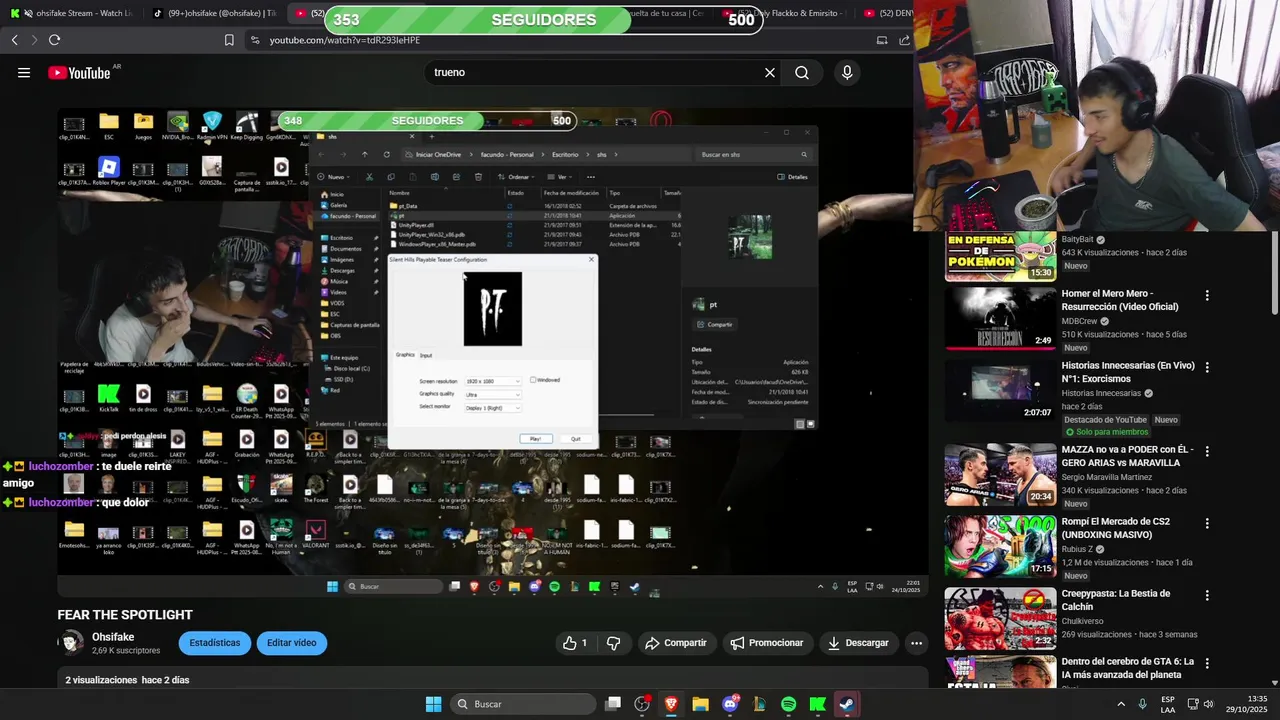Open Steam from the taskbar
Screen dimensions: 1280x720
[x=847, y=704]
